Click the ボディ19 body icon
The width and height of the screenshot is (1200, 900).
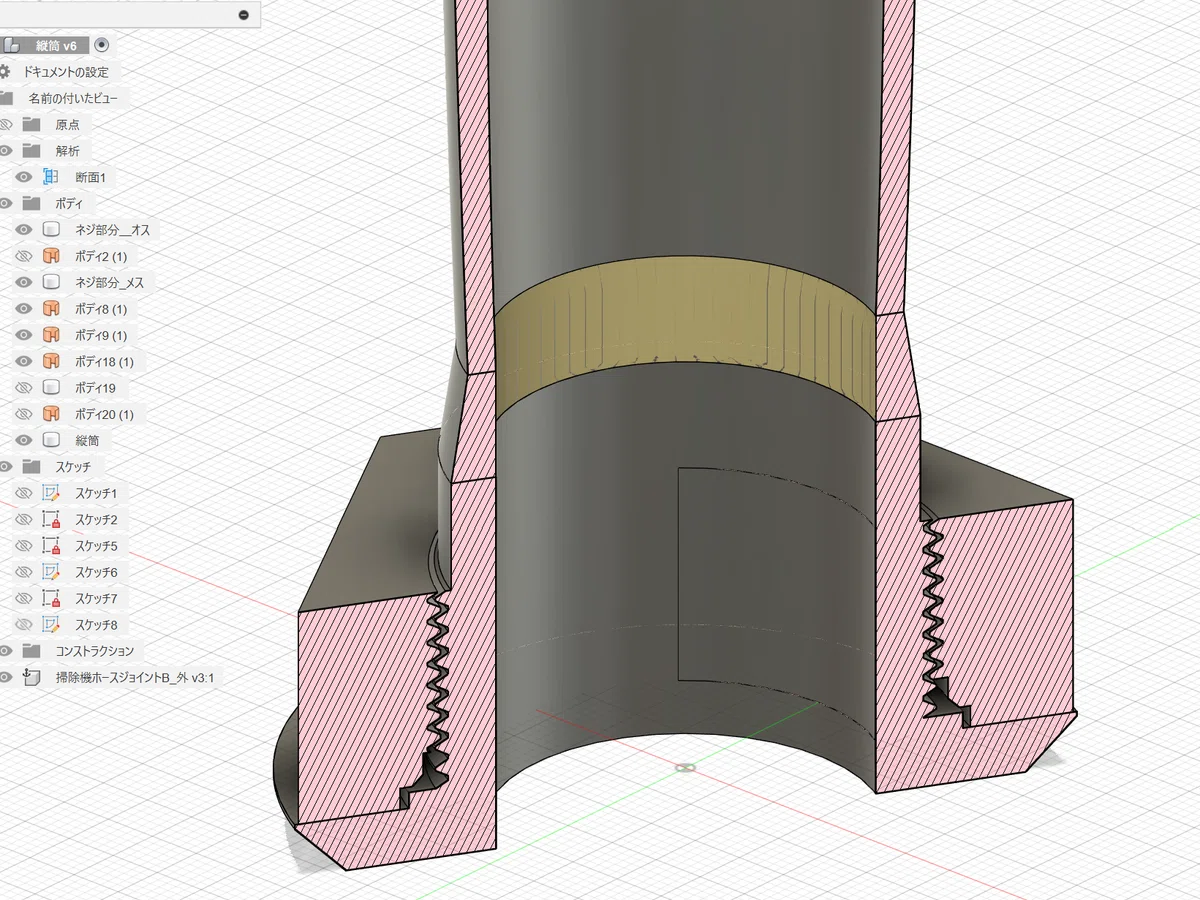point(51,387)
